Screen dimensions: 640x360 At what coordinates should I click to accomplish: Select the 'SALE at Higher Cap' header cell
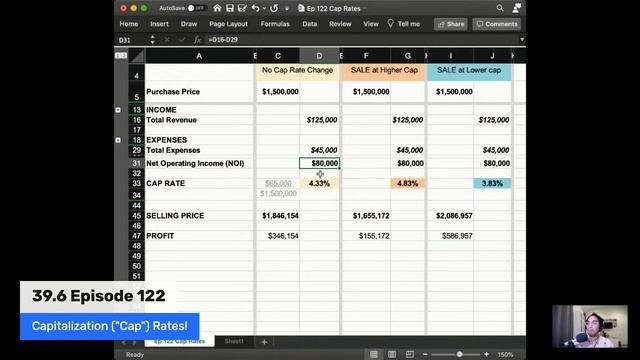pos(384,72)
